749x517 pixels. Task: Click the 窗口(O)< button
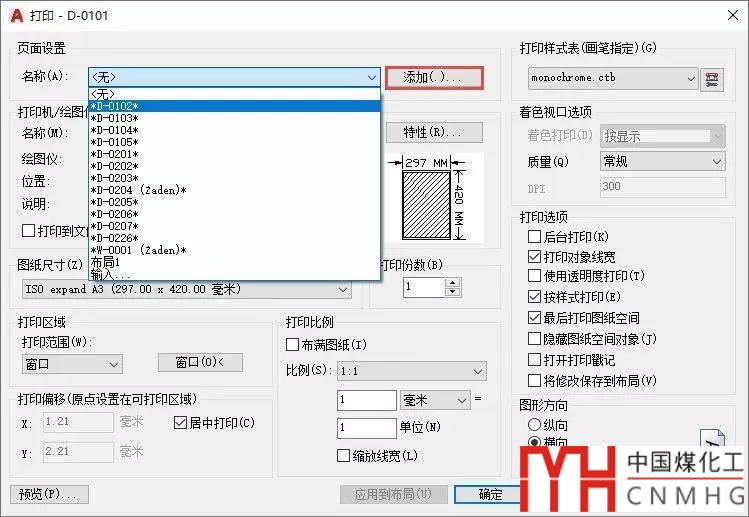coord(200,362)
